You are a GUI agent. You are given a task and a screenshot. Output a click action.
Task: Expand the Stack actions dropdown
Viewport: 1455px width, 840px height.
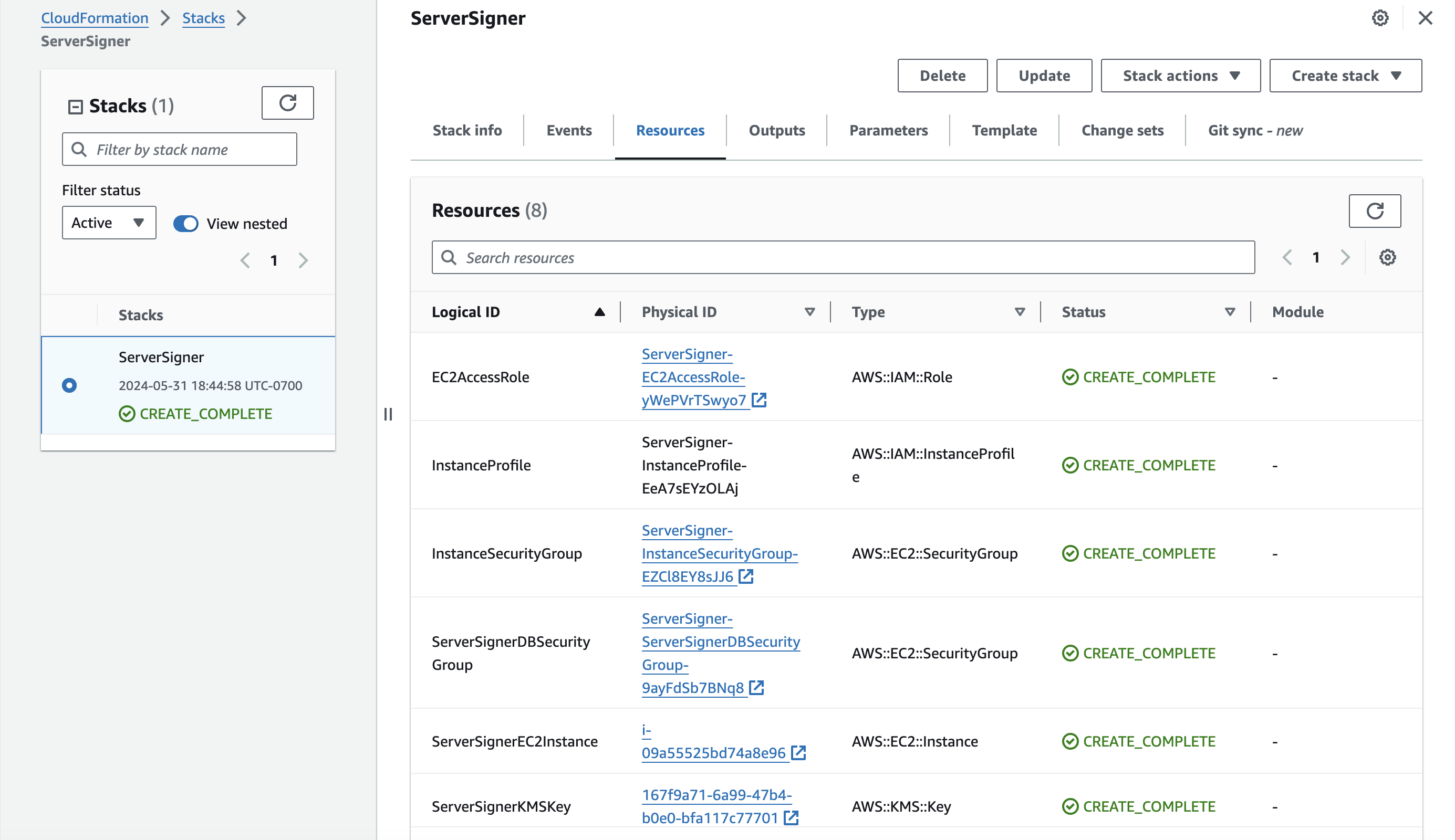pyautogui.click(x=1180, y=76)
